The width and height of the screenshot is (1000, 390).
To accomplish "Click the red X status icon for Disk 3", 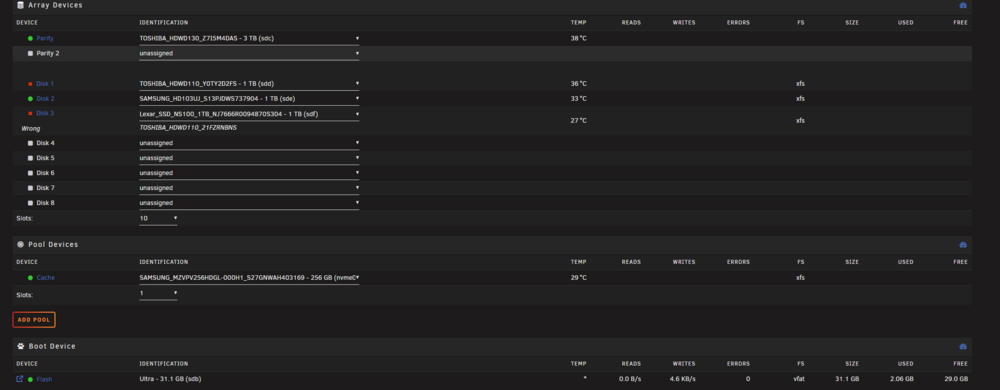I will (30, 113).
